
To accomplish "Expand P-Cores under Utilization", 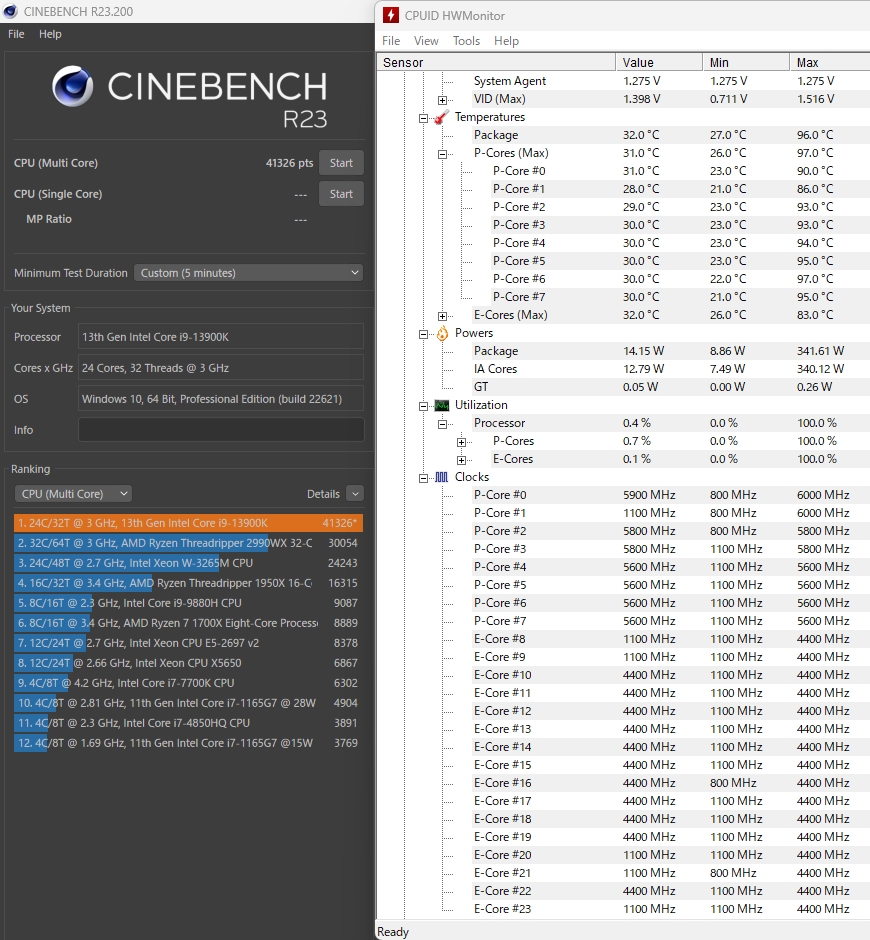I will [461, 442].
